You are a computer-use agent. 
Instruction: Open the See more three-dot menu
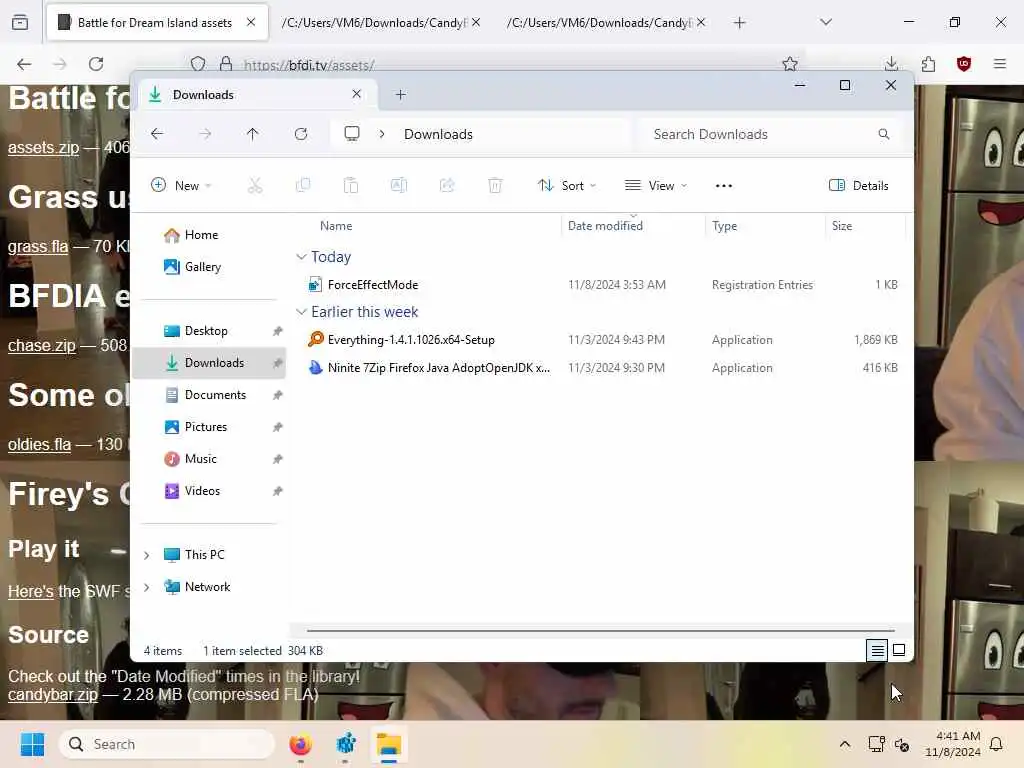pos(724,185)
